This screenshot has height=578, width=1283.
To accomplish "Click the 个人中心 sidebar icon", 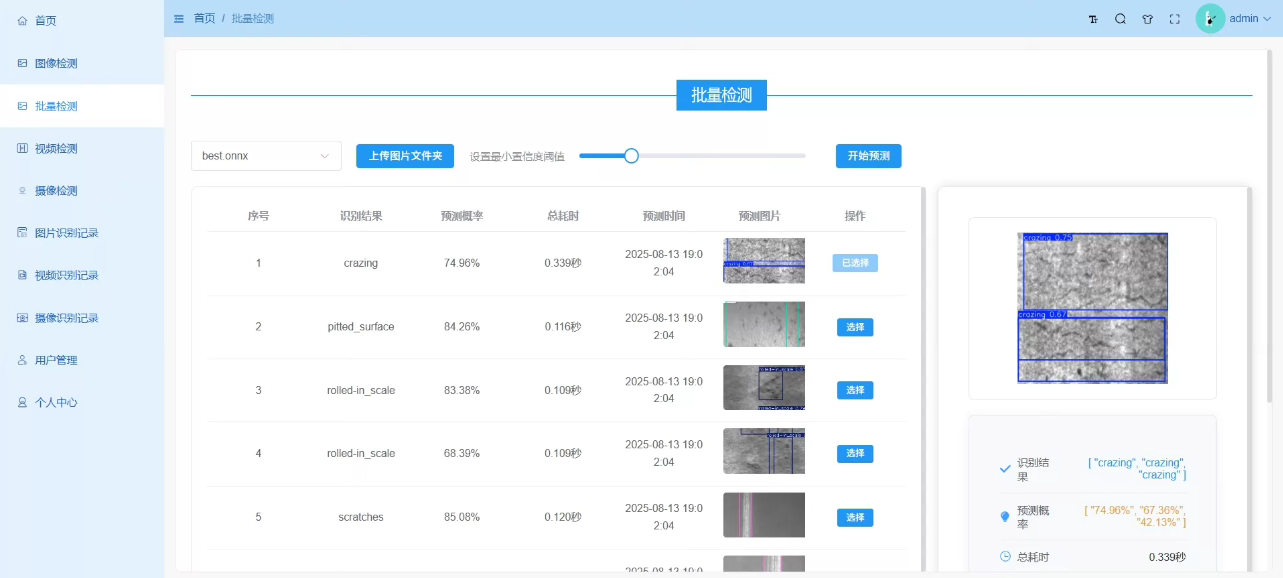I will pos(22,402).
